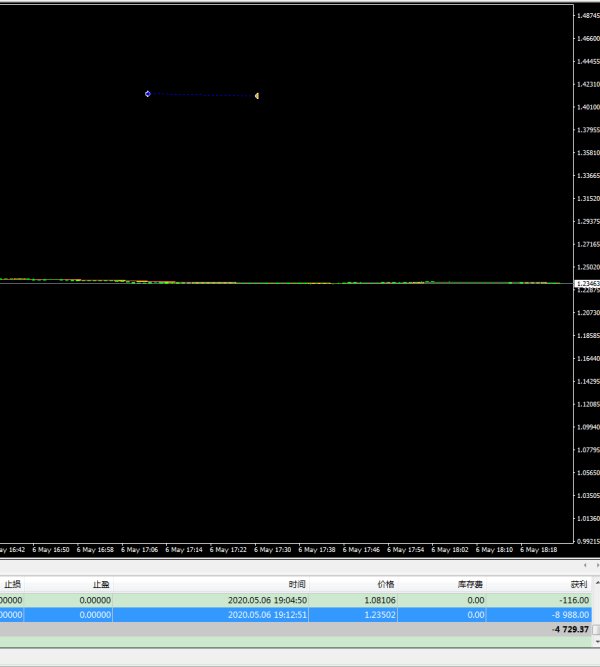Click the yellow trade exit arrow marker

coord(257,96)
